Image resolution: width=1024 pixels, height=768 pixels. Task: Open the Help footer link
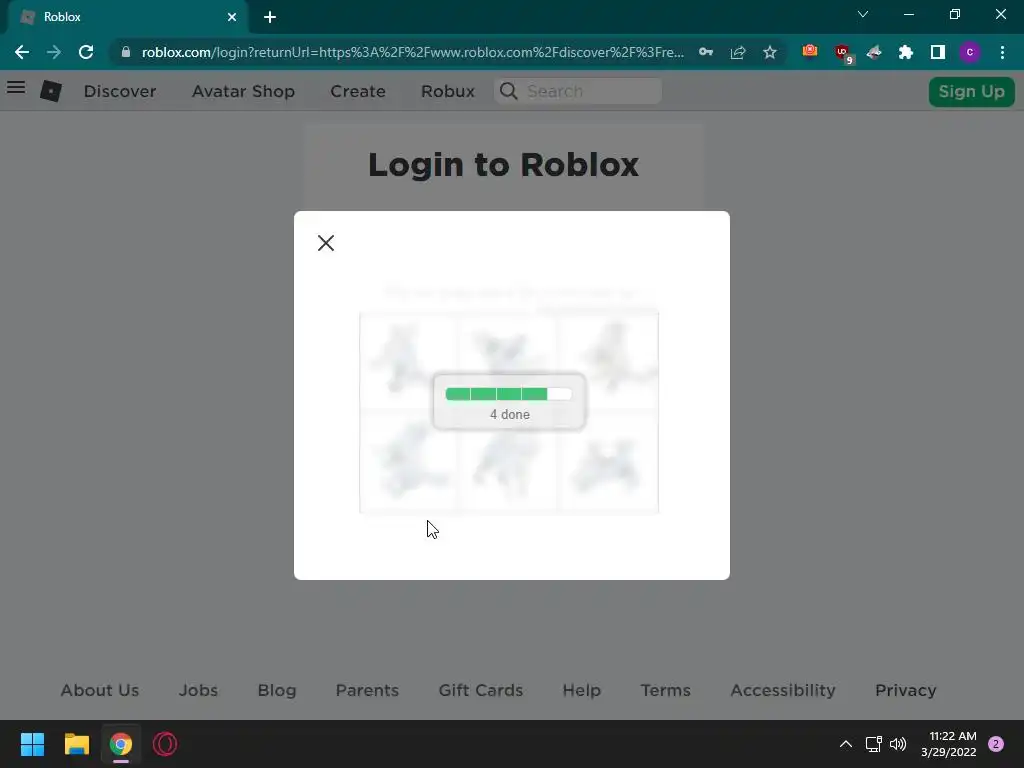(x=581, y=690)
